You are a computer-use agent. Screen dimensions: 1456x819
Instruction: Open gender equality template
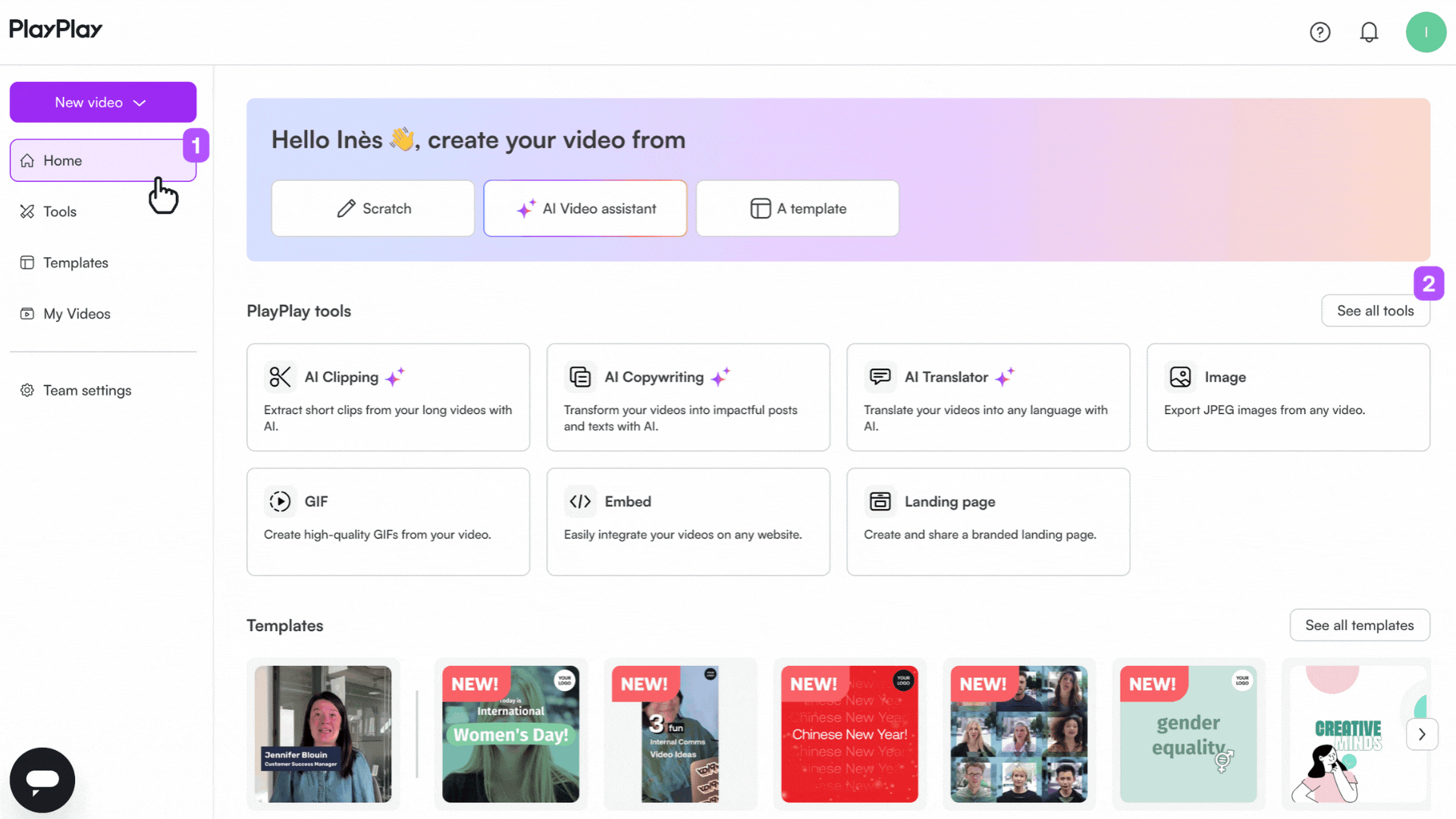click(1188, 734)
